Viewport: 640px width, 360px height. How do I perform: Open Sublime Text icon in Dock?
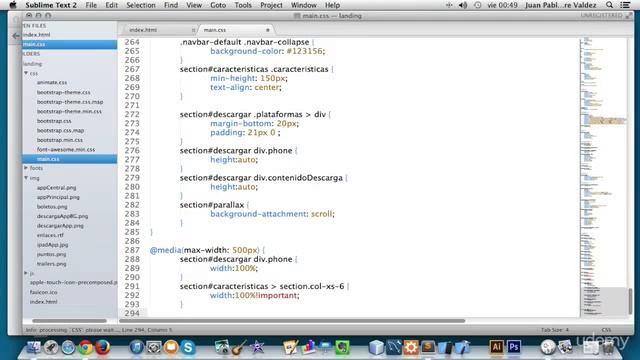(428, 347)
